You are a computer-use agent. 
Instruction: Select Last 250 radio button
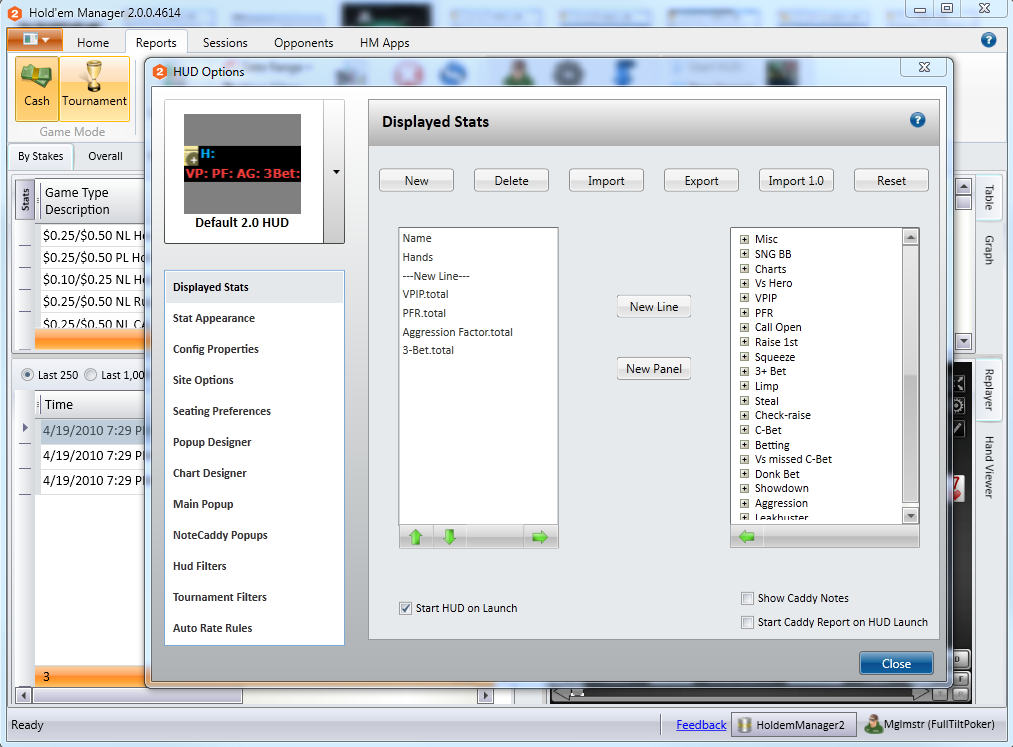(27, 375)
